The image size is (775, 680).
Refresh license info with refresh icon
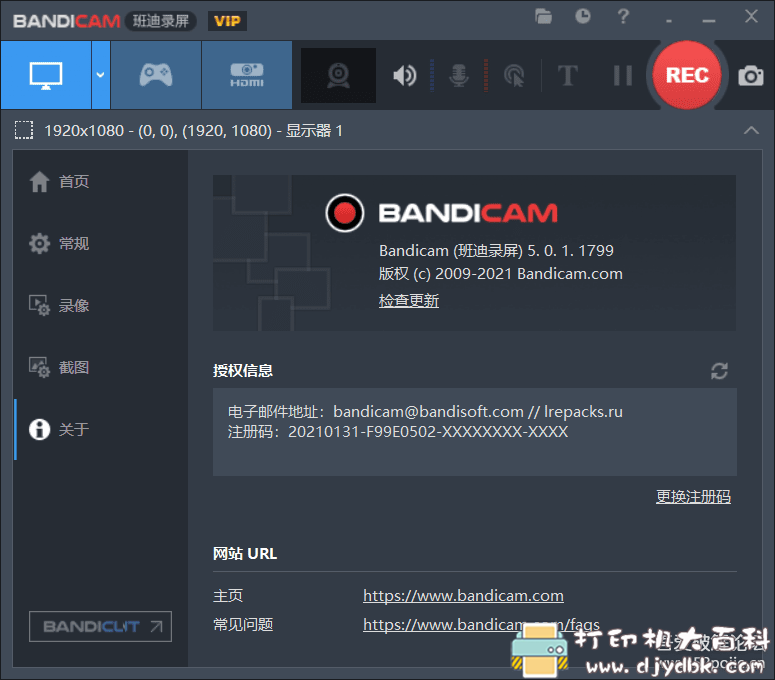click(719, 371)
